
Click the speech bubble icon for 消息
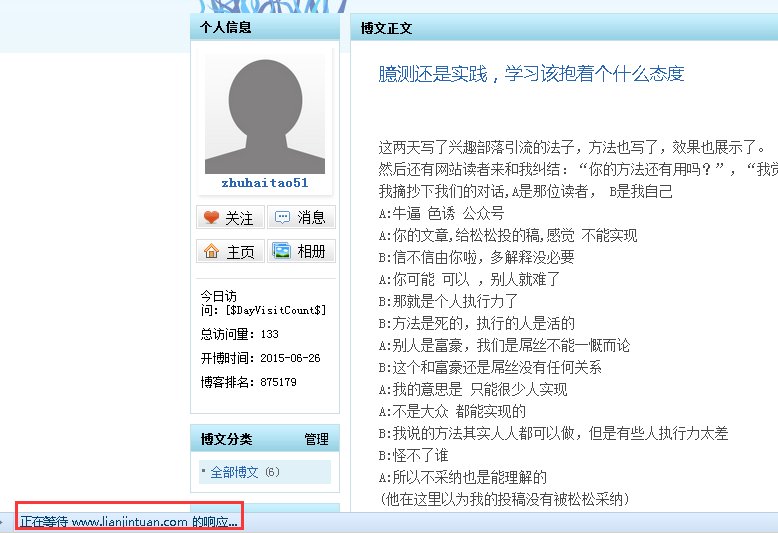[283, 217]
